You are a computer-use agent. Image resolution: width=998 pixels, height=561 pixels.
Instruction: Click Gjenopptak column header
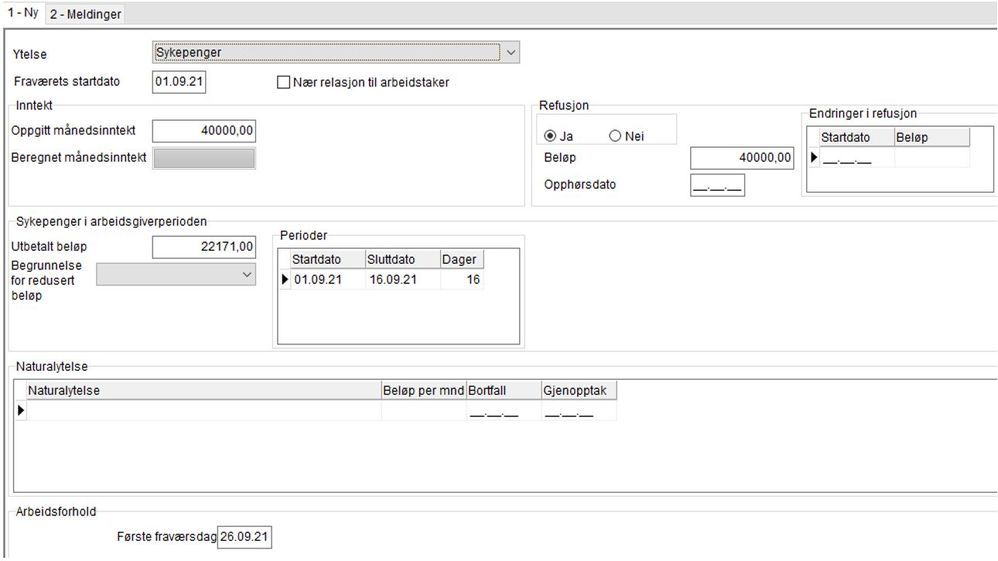pos(579,390)
